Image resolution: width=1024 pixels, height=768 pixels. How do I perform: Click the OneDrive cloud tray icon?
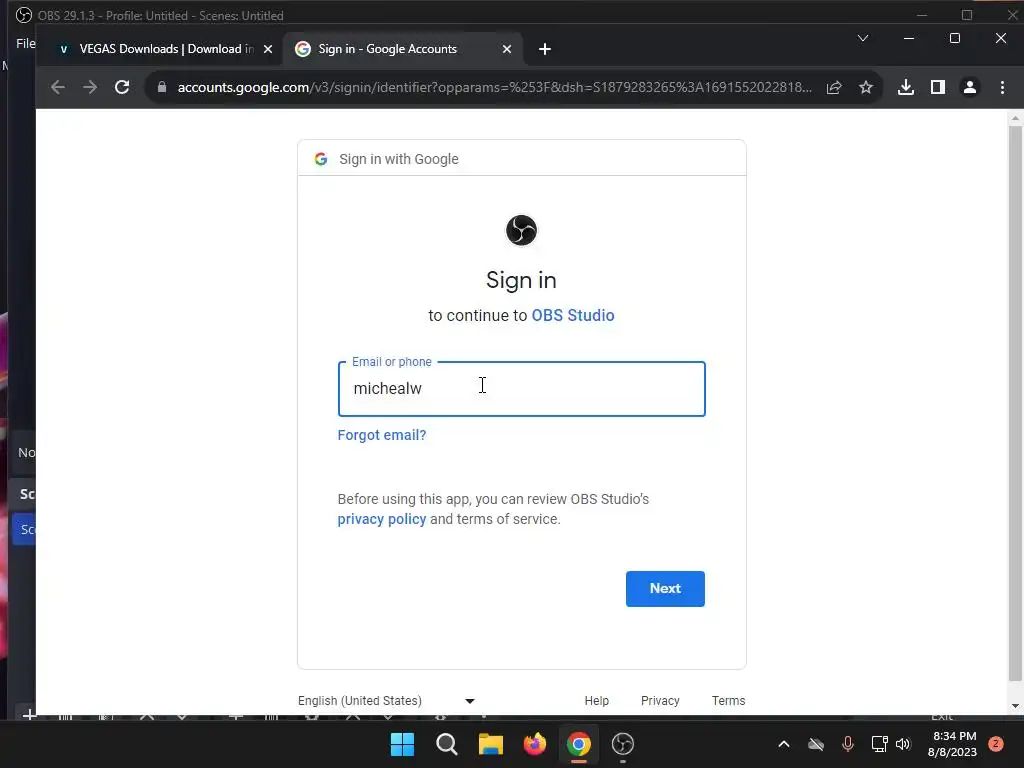(816, 744)
